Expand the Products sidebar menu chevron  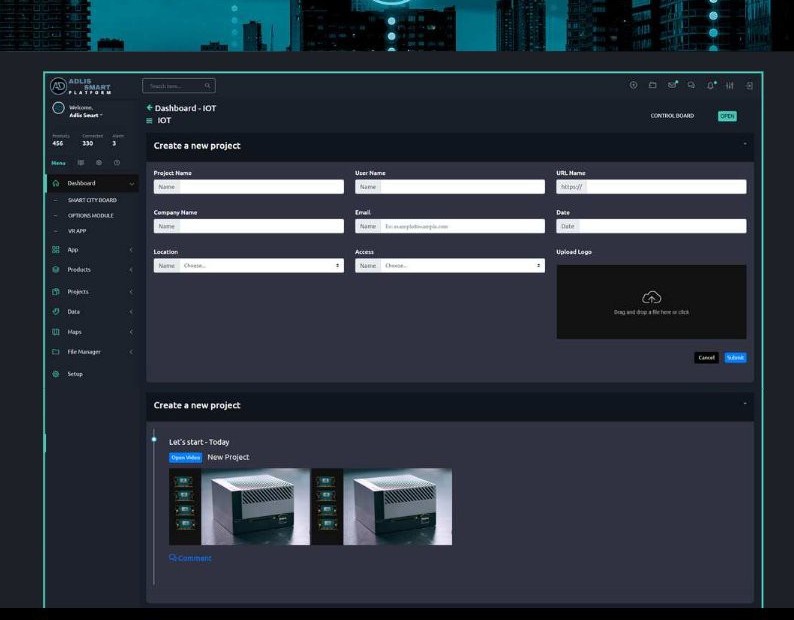(x=131, y=270)
